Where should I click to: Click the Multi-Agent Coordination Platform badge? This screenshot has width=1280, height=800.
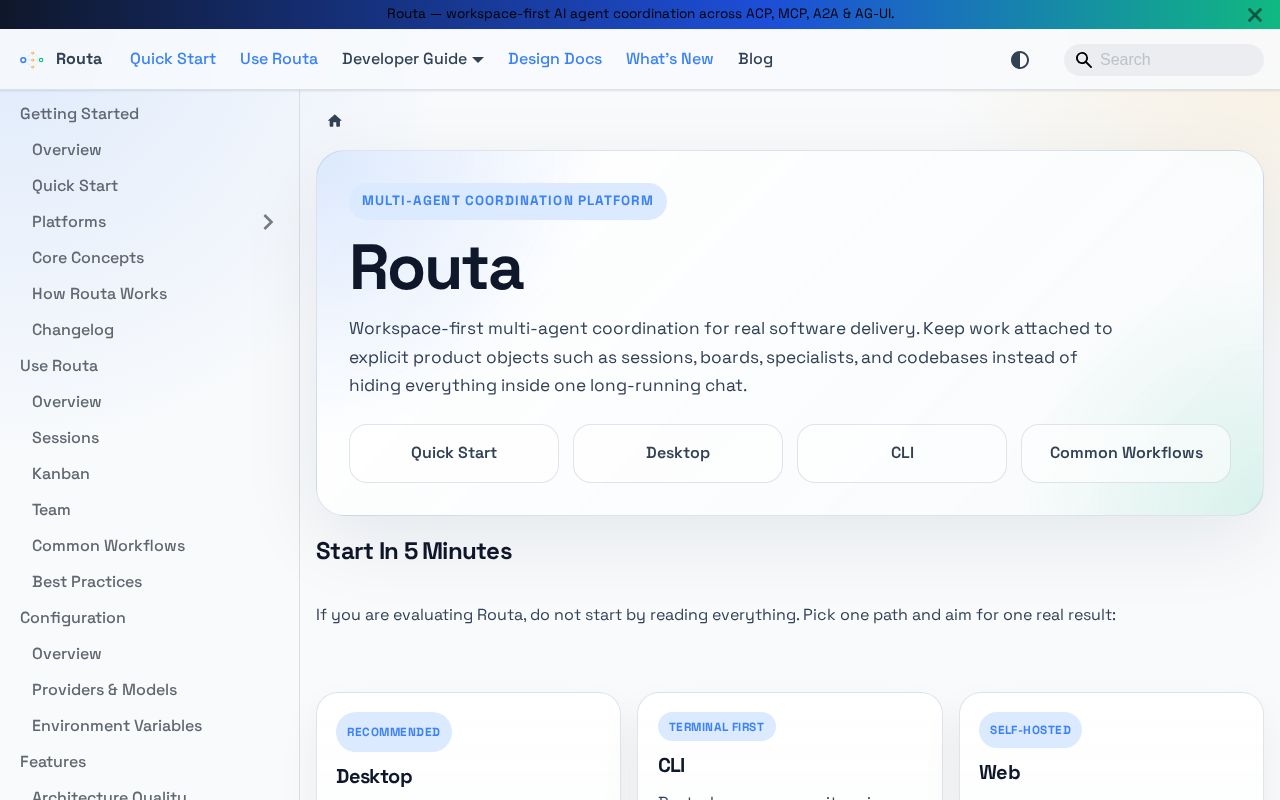pyautogui.click(x=508, y=201)
